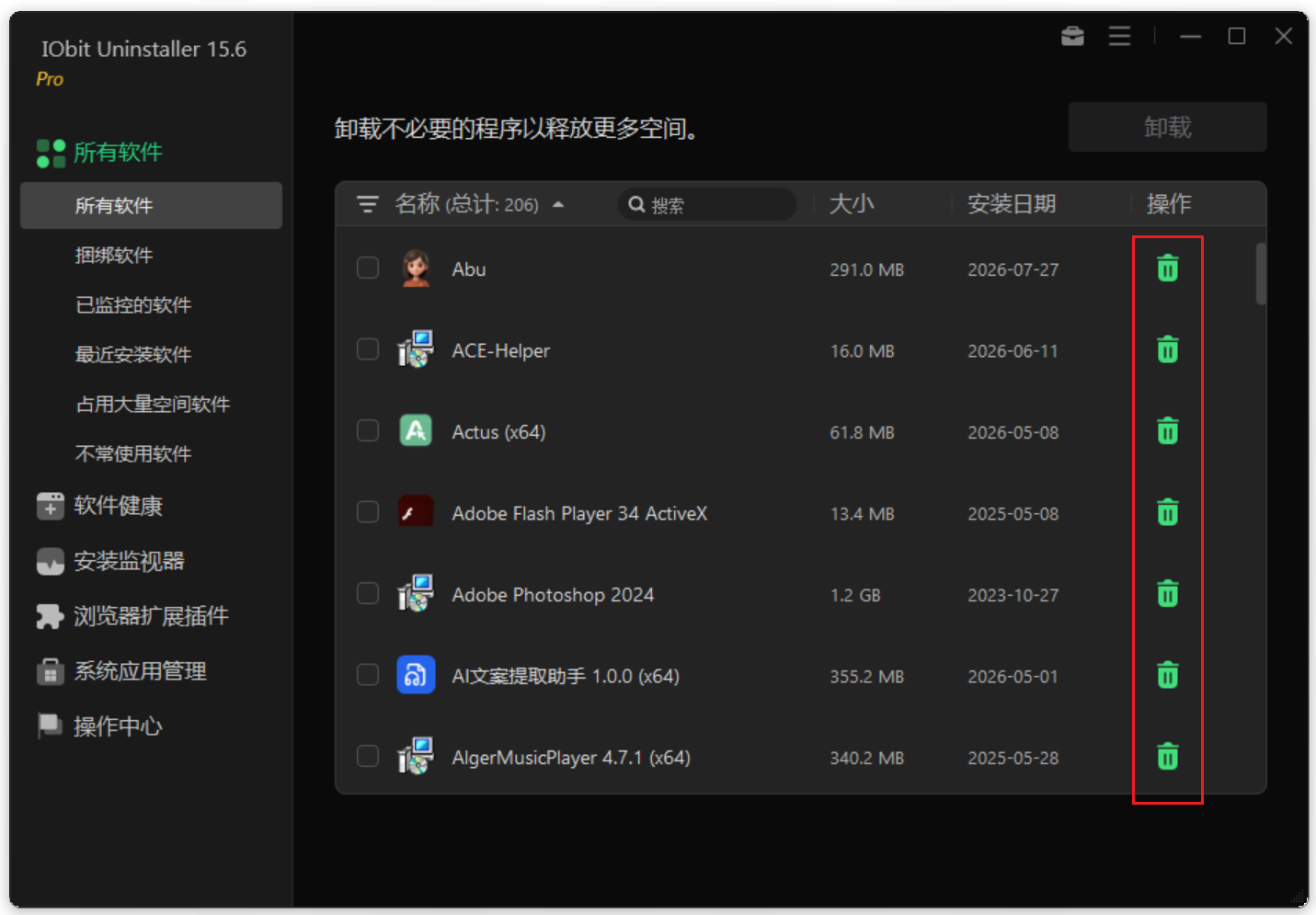This screenshot has width=1316, height=915.
Task: Click the Abu program name
Action: click(469, 269)
